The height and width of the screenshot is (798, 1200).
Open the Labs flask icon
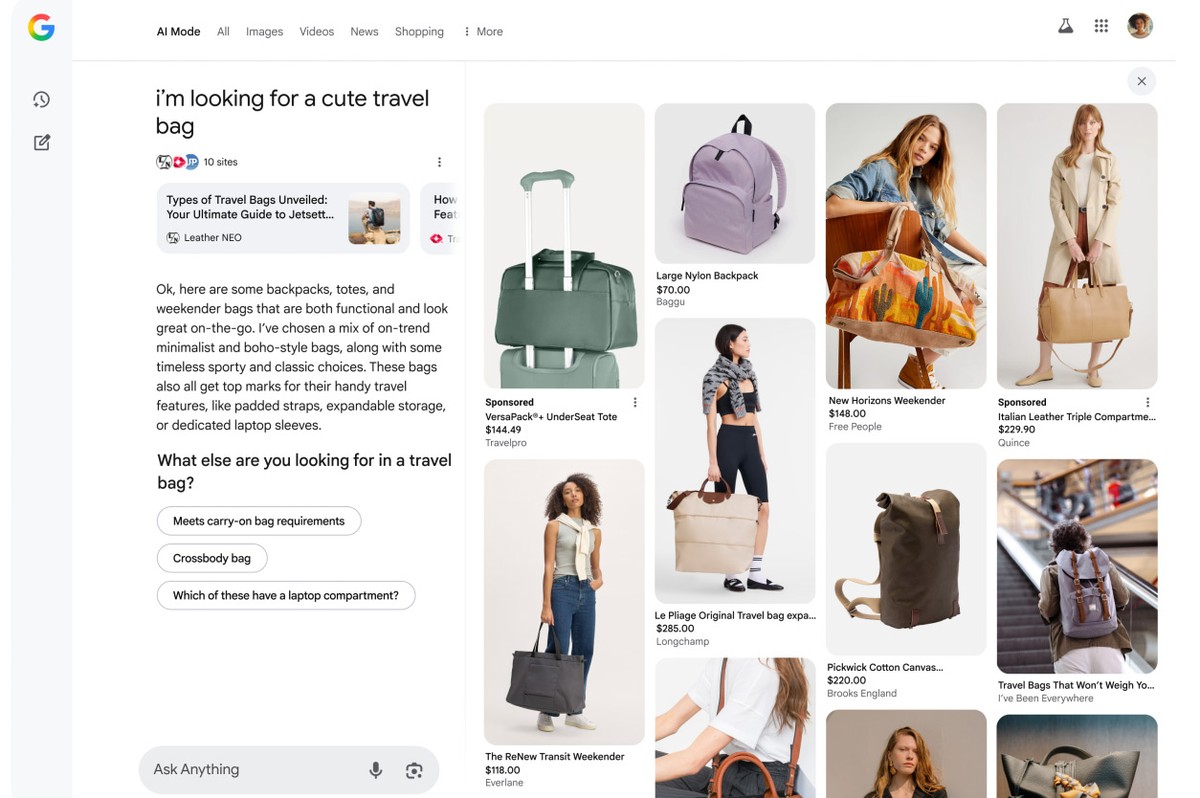(x=1065, y=27)
